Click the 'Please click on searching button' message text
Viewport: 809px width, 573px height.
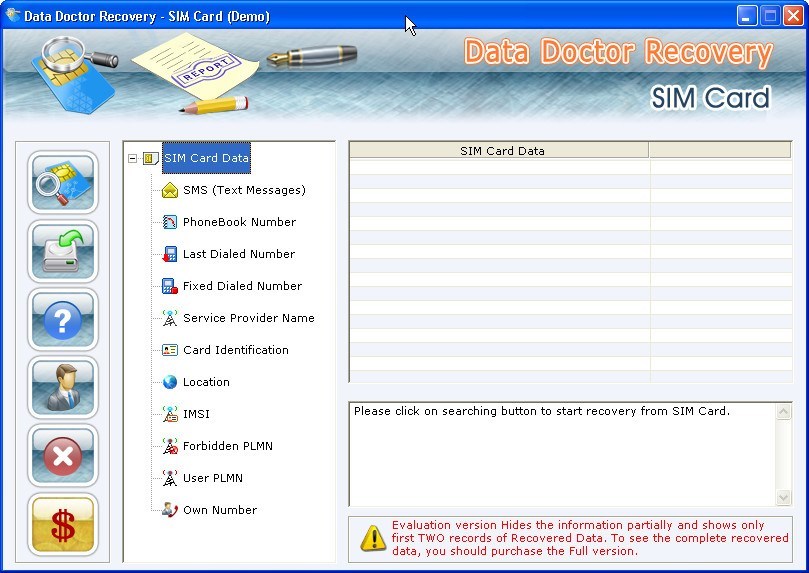542,411
